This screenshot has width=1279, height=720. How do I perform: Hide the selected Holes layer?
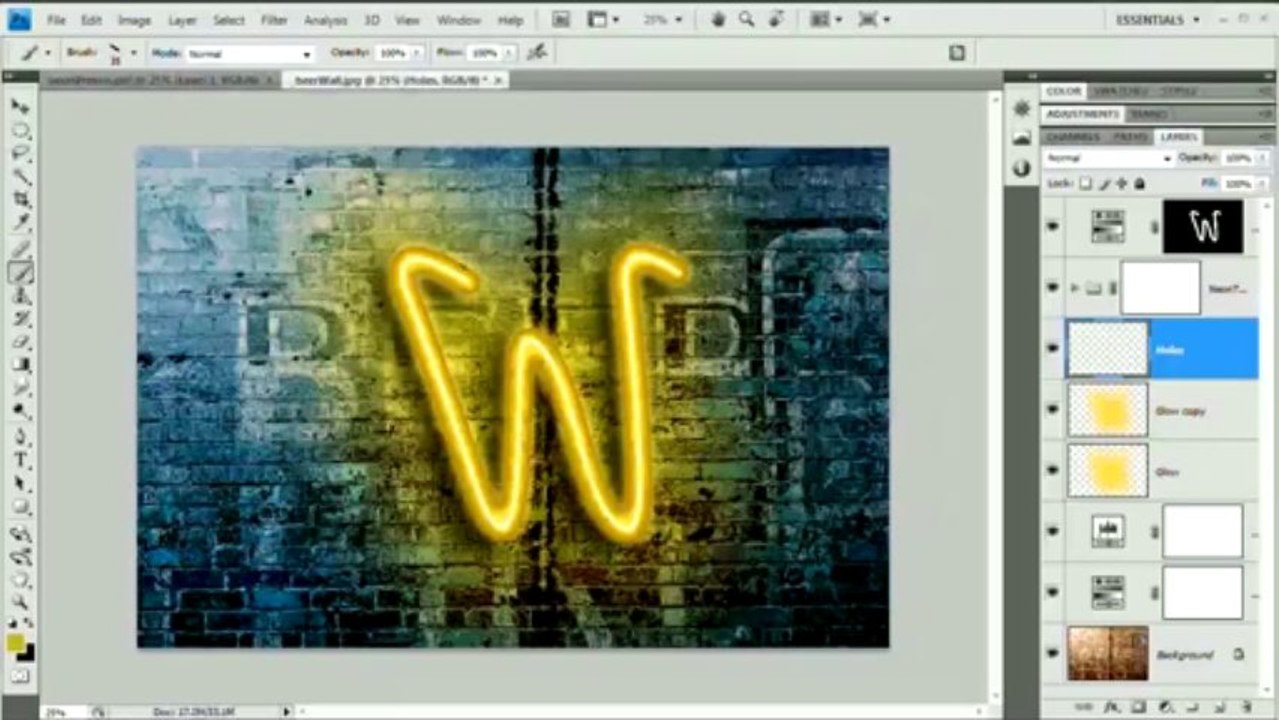click(1052, 348)
